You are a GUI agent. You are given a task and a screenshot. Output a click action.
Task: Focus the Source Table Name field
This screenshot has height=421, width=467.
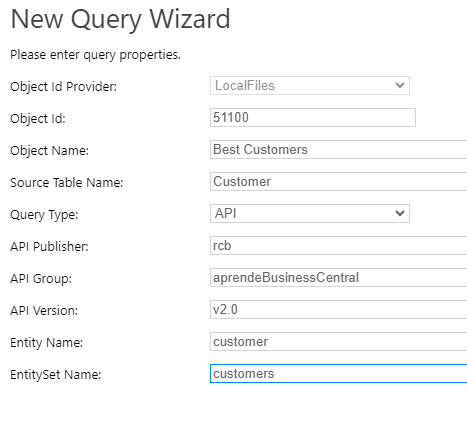tap(338, 181)
